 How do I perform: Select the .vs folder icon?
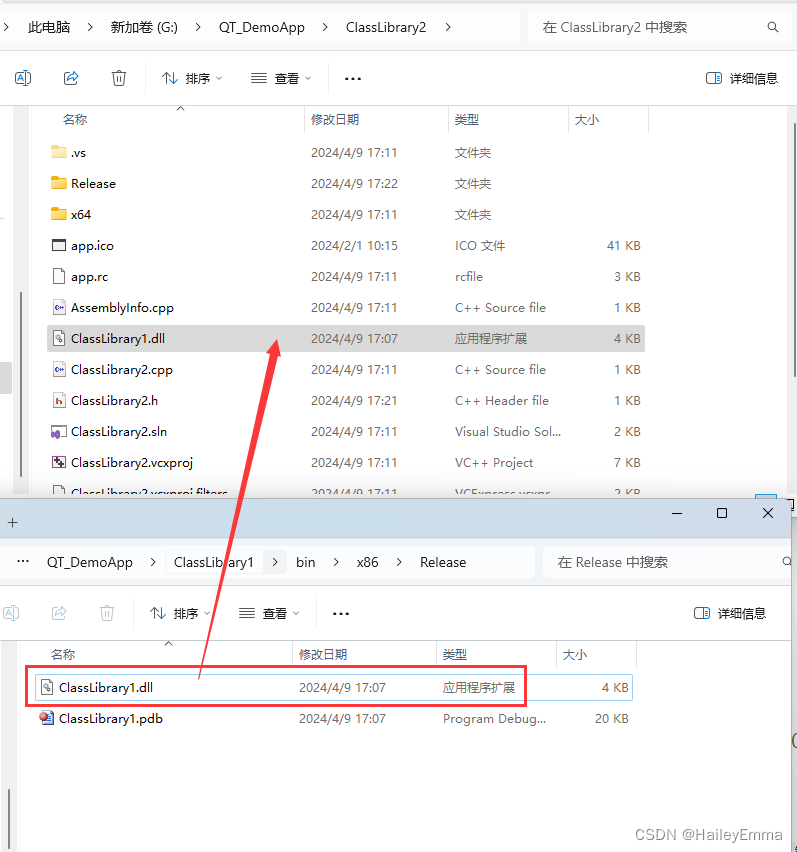coord(59,152)
